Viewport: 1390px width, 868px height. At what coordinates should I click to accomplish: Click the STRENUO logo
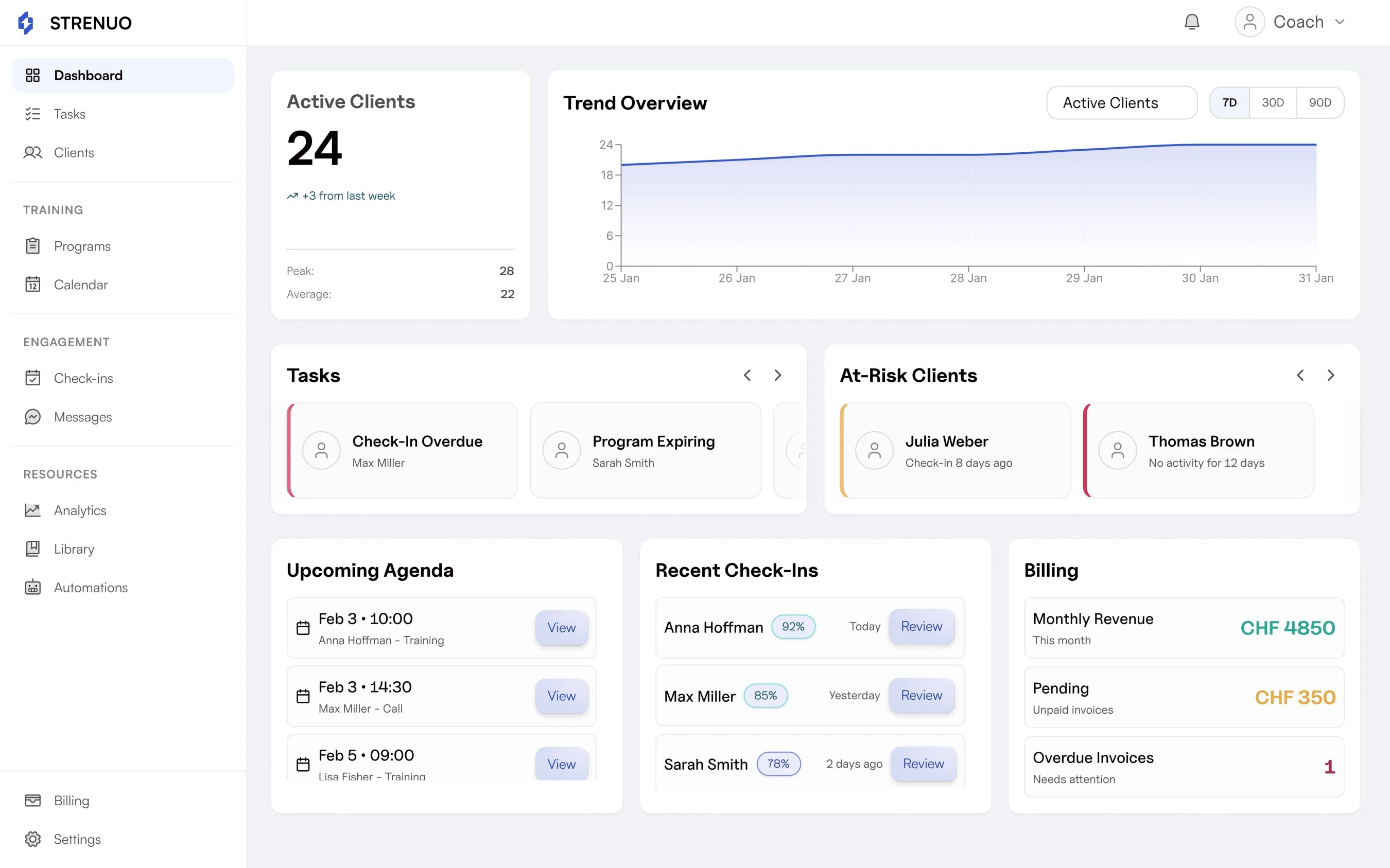pos(75,23)
